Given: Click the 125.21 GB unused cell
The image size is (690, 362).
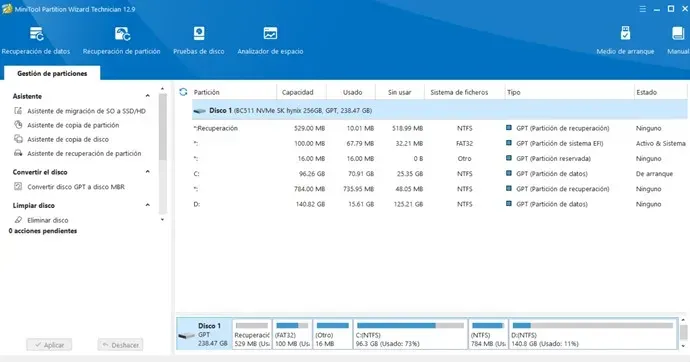Looking at the screenshot, I should [408, 204].
